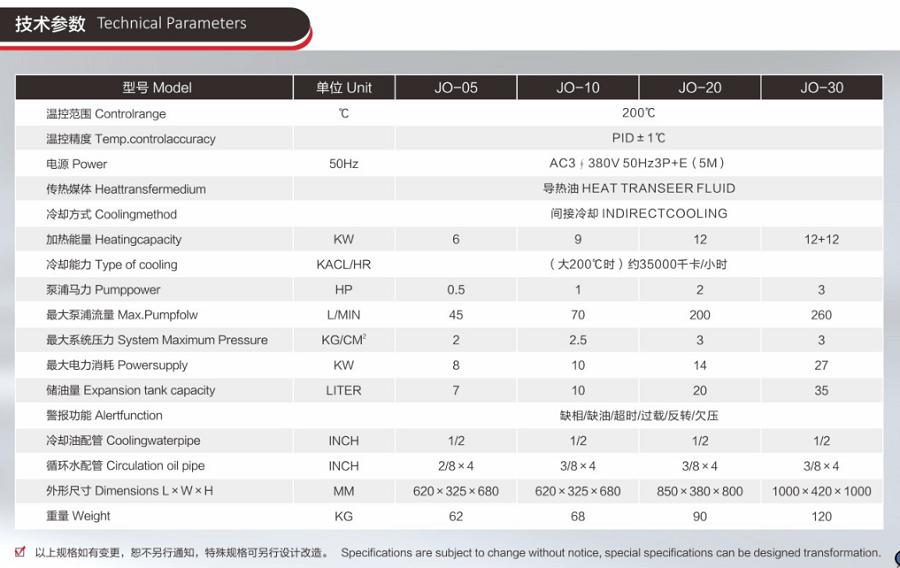Screen dimensions: 900x568
Task: Click the JO-10 column header
Action: [577, 88]
